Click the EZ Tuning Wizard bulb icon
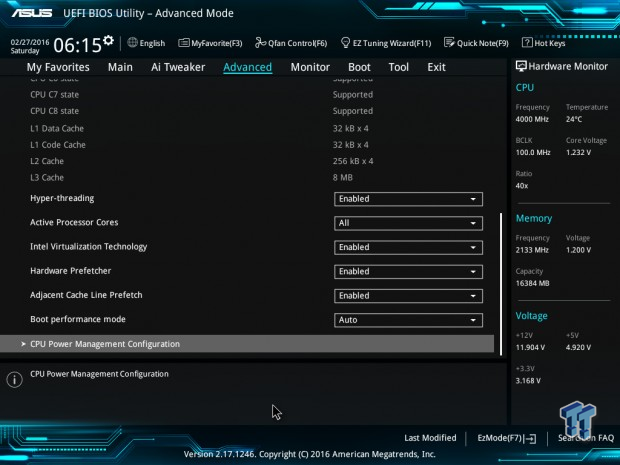This screenshot has height=465, width=620. [345, 42]
